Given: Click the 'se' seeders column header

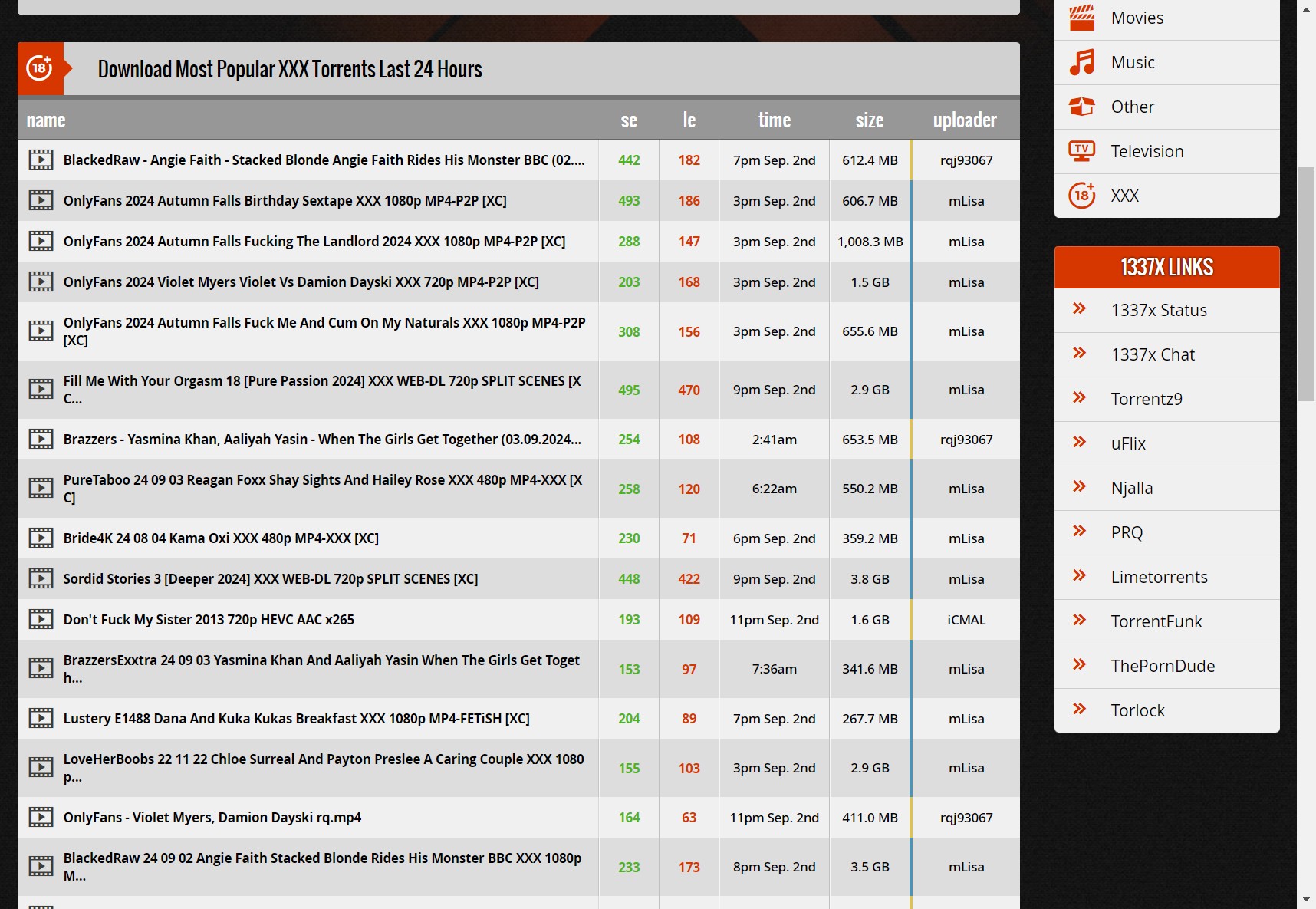Looking at the screenshot, I should 628,120.
